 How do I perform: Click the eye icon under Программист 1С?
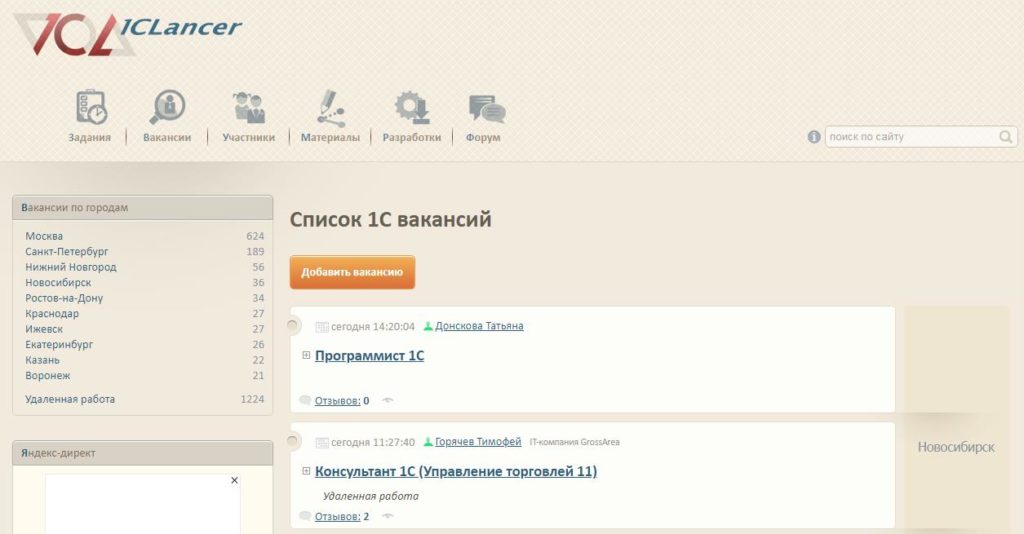point(387,400)
